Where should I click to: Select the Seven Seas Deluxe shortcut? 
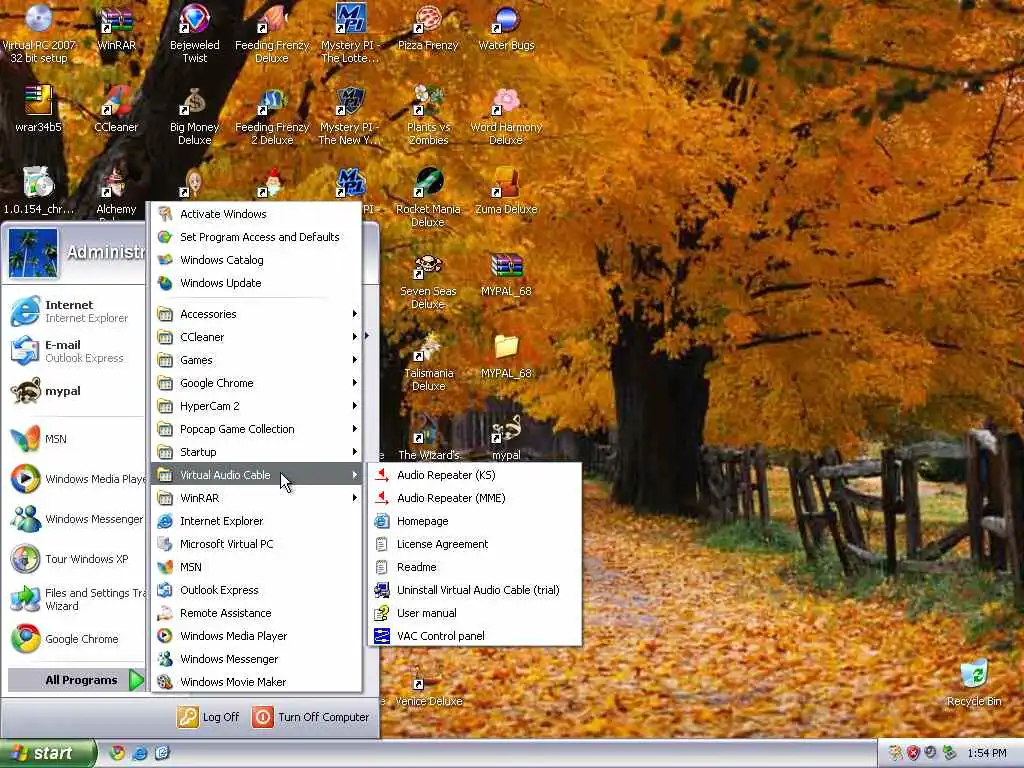click(428, 281)
